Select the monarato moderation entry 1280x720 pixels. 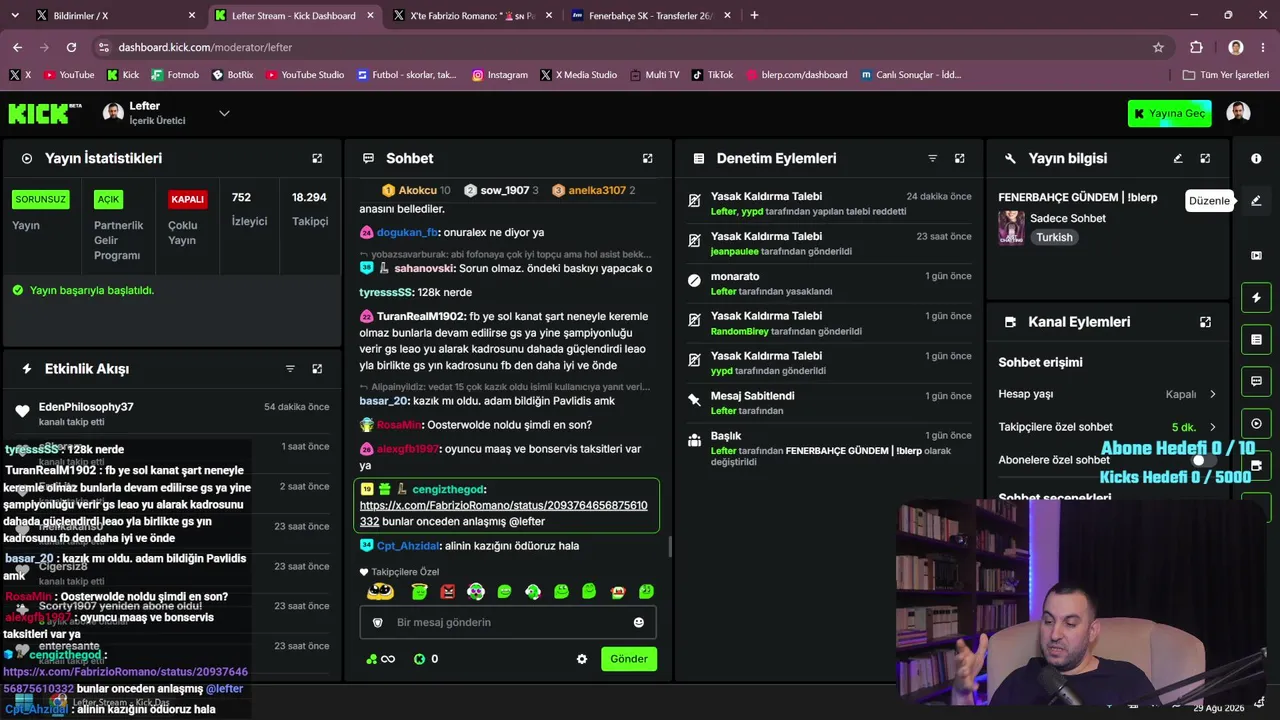829,283
